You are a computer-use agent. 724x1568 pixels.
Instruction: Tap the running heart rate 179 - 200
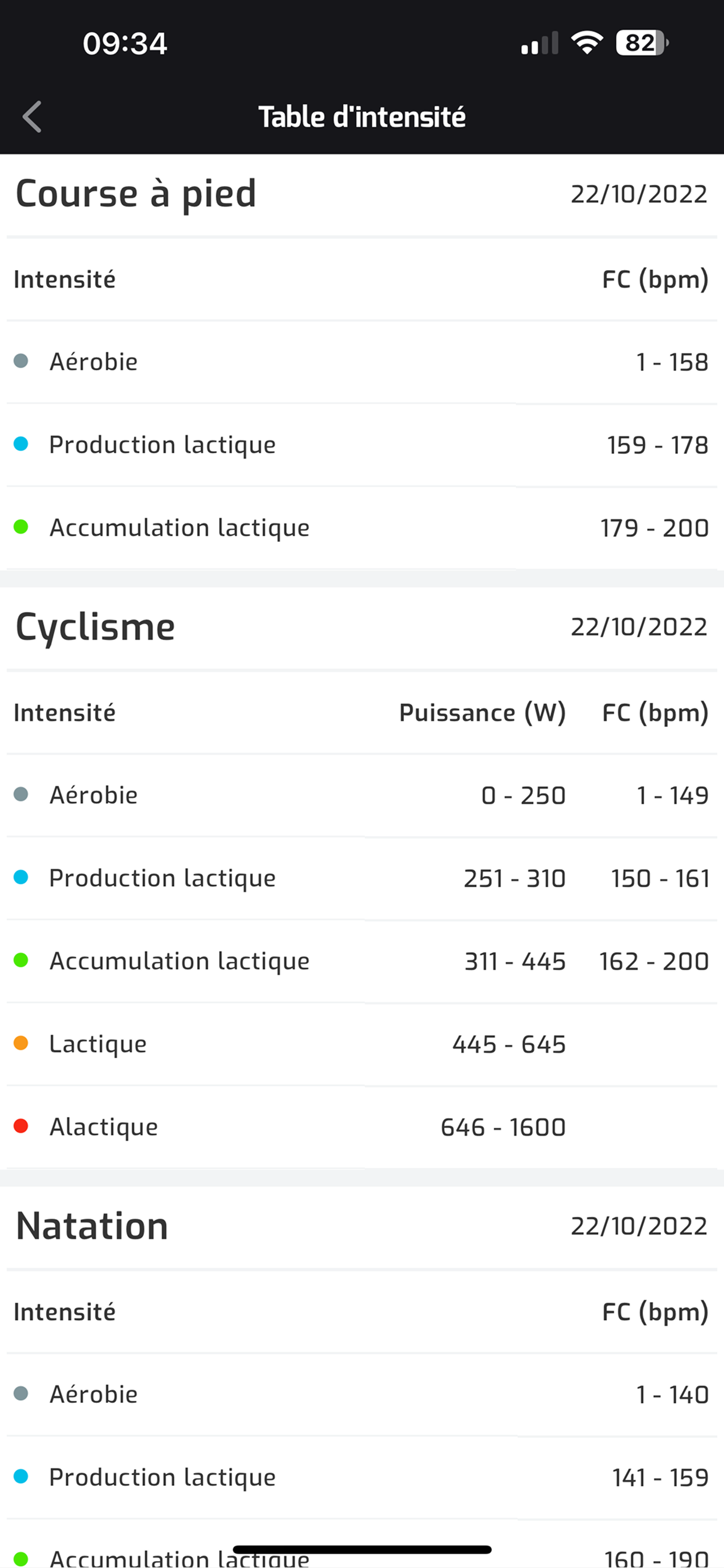point(655,528)
